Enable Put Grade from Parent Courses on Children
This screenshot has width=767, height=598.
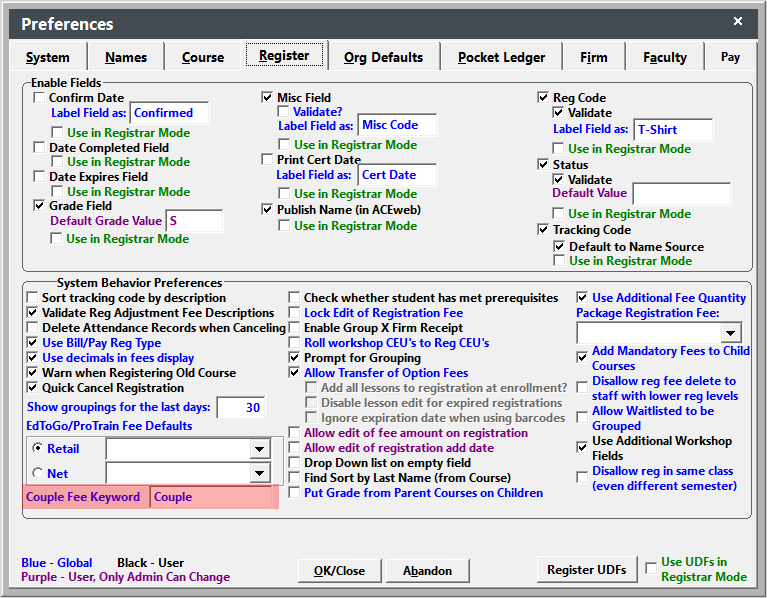[x=294, y=492]
